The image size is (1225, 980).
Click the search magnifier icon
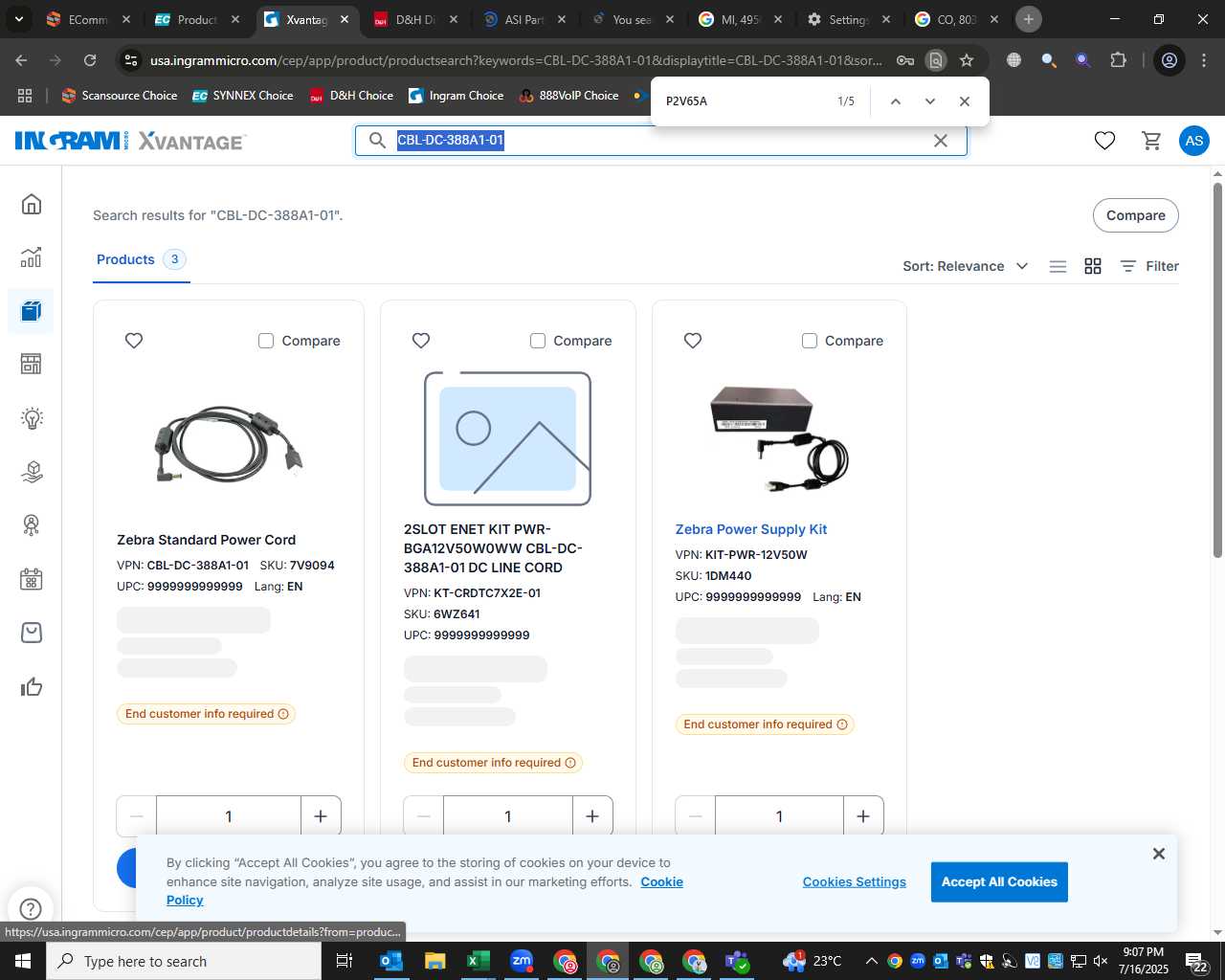pyautogui.click(x=378, y=141)
